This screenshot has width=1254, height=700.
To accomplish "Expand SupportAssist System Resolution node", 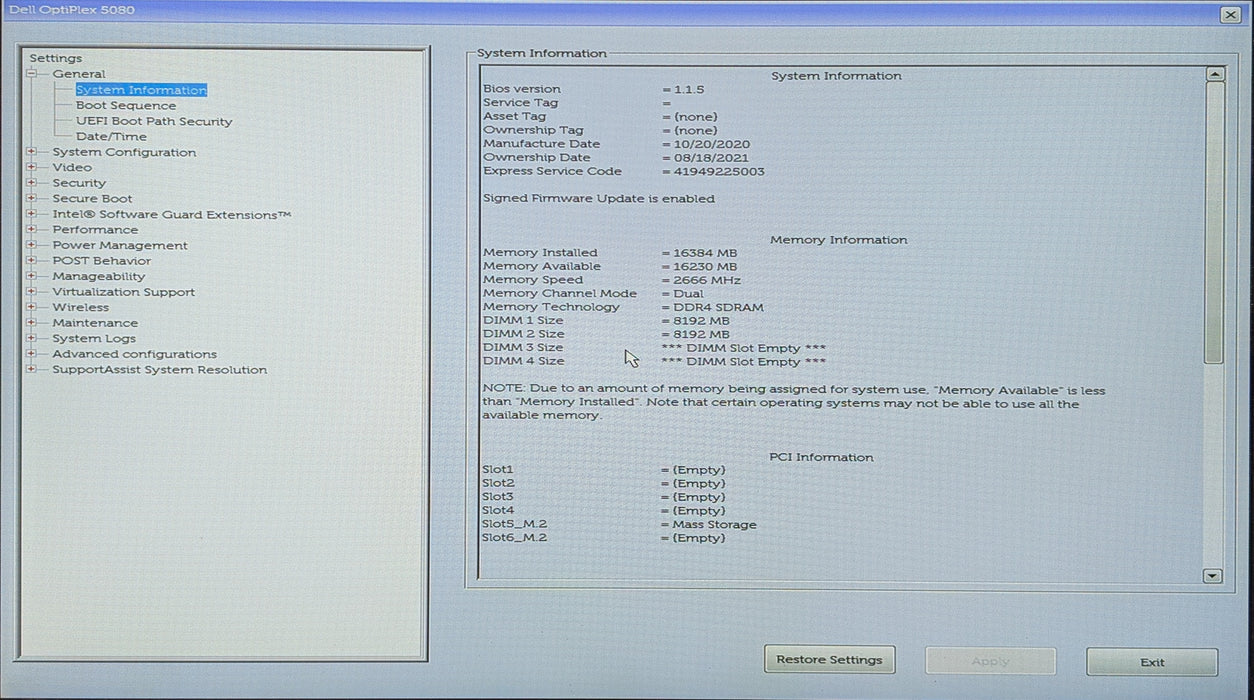I will pos(32,369).
